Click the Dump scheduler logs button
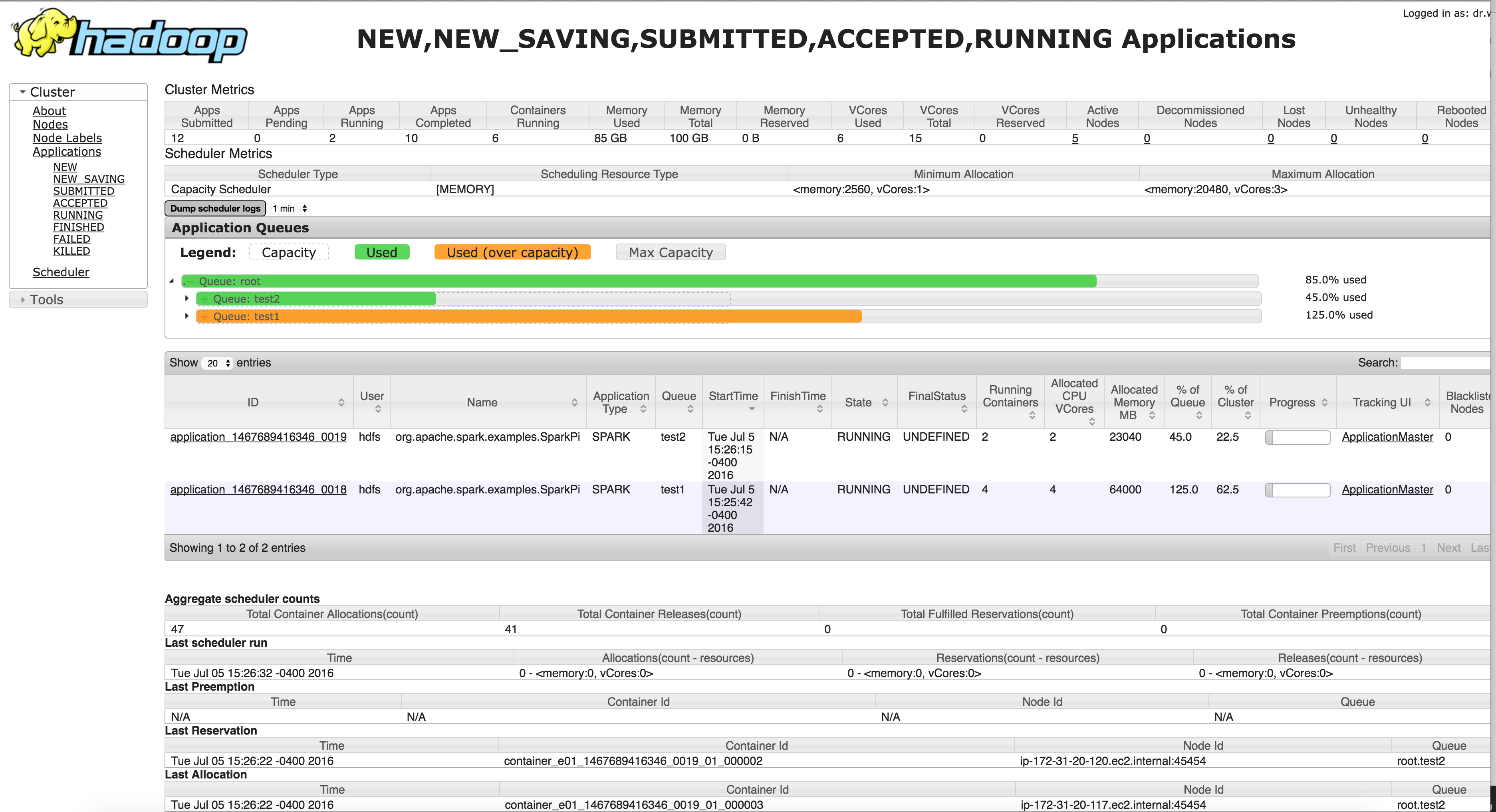 tap(215, 208)
